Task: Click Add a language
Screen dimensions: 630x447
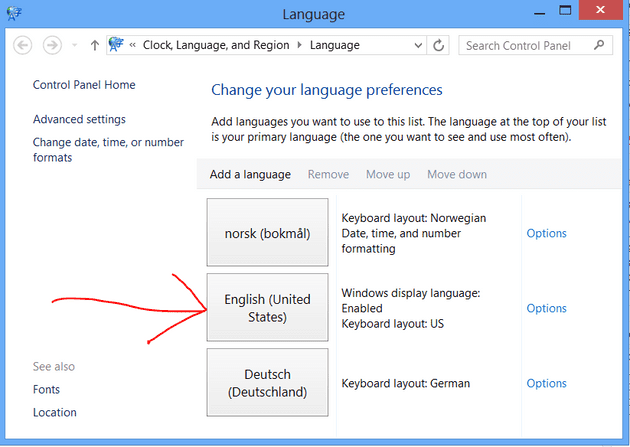Action: [250, 174]
